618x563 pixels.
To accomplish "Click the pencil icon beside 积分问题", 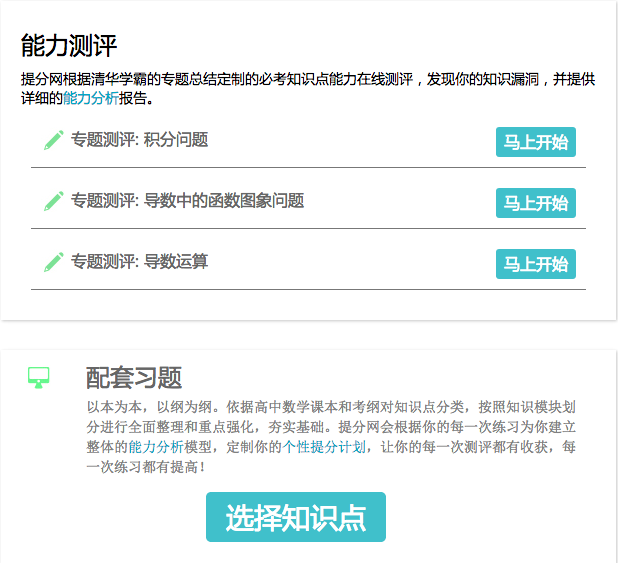I will [x=54, y=140].
